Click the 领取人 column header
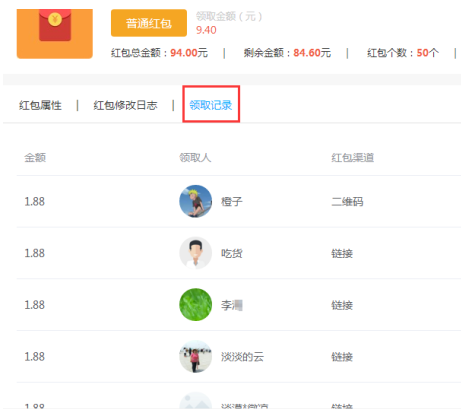Screen dimensions: 461x409 [195, 157]
